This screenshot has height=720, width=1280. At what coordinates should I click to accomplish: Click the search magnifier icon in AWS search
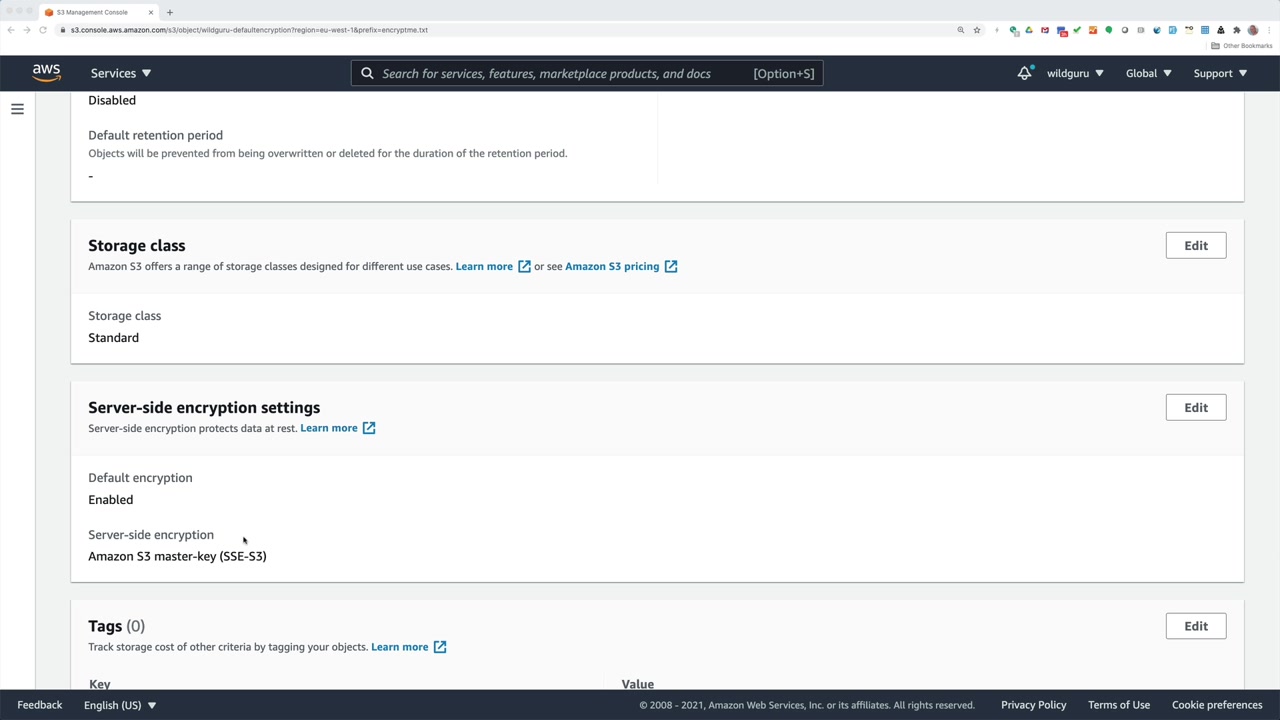(x=367, y=73)
